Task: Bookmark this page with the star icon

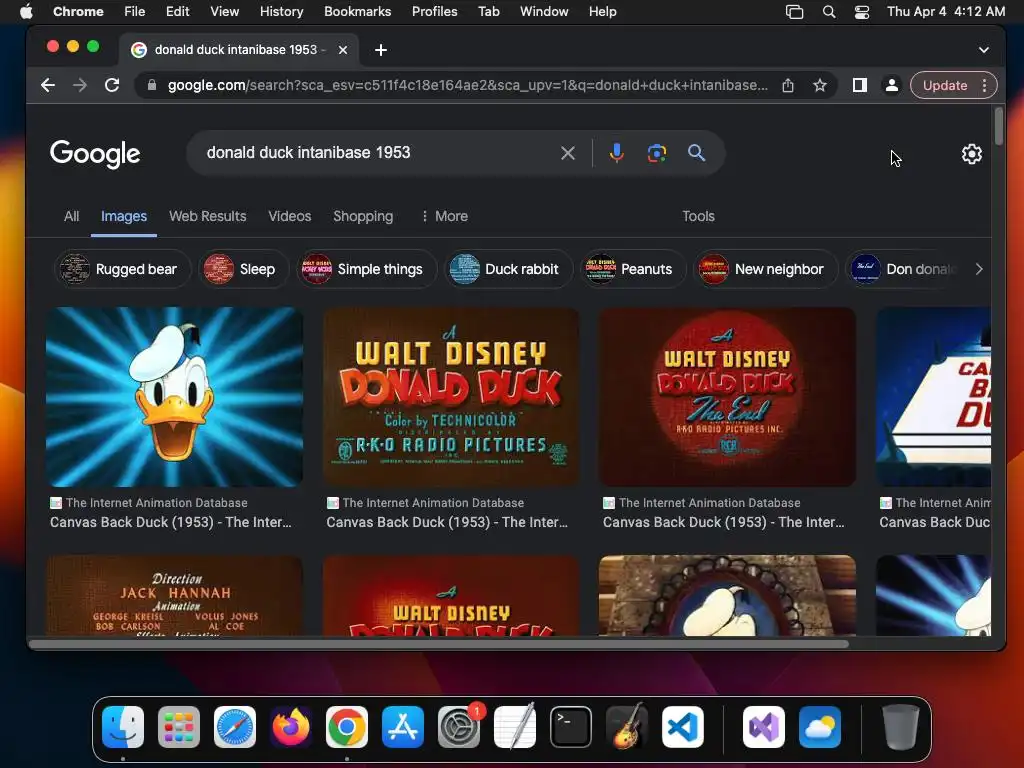Action: [820, 85]
